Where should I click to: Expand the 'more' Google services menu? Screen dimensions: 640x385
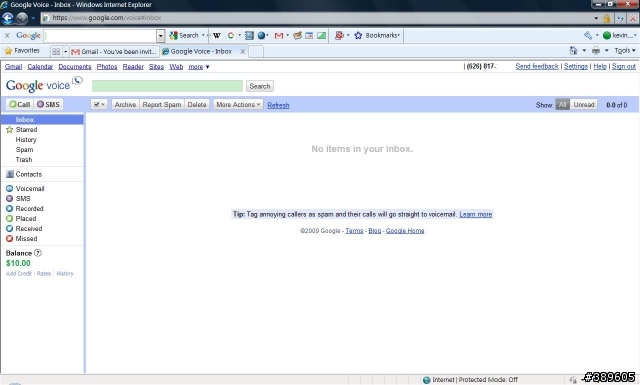tap(199, 67)
